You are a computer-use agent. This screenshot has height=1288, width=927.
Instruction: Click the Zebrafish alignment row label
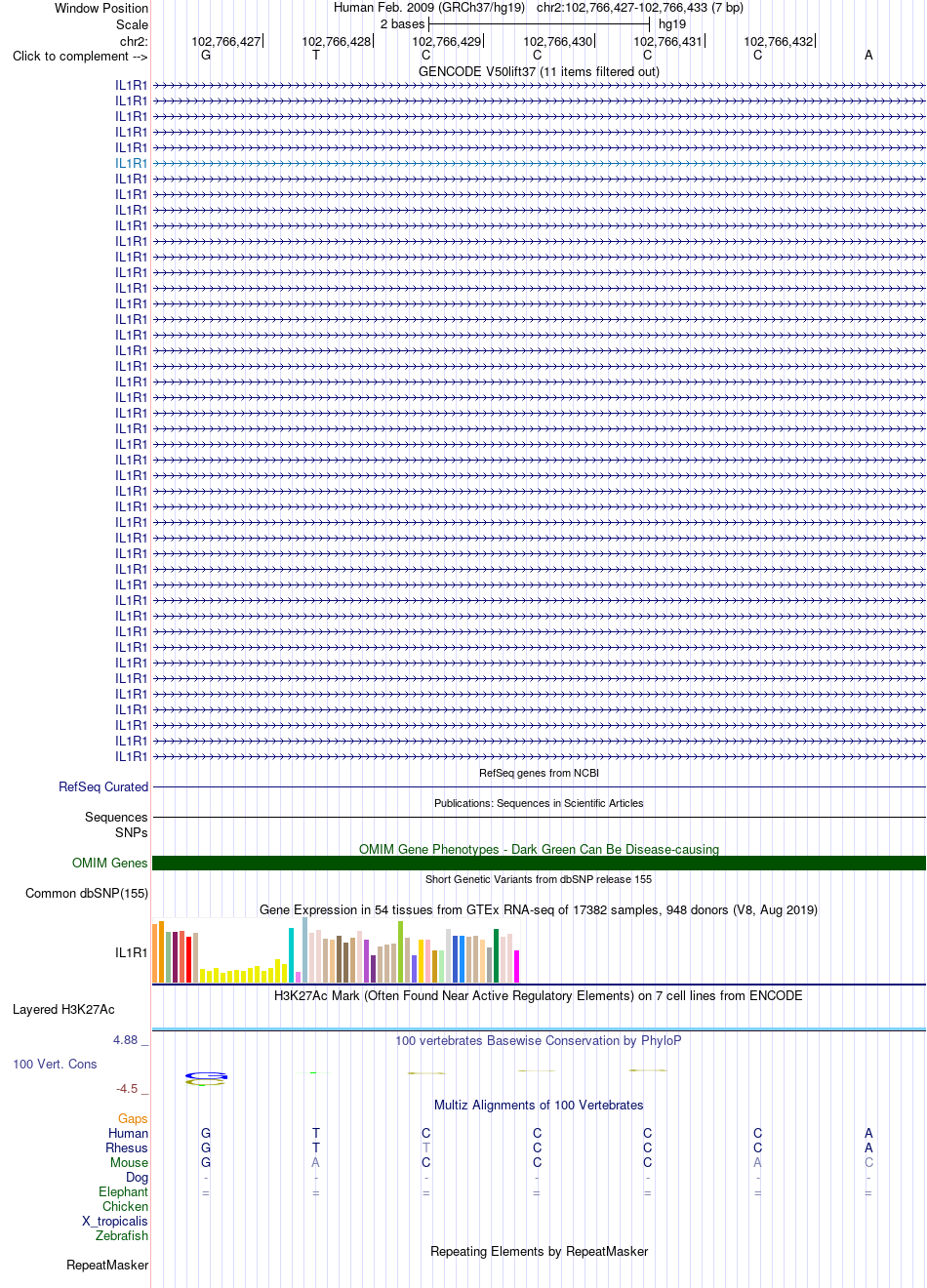(122, 1235)
